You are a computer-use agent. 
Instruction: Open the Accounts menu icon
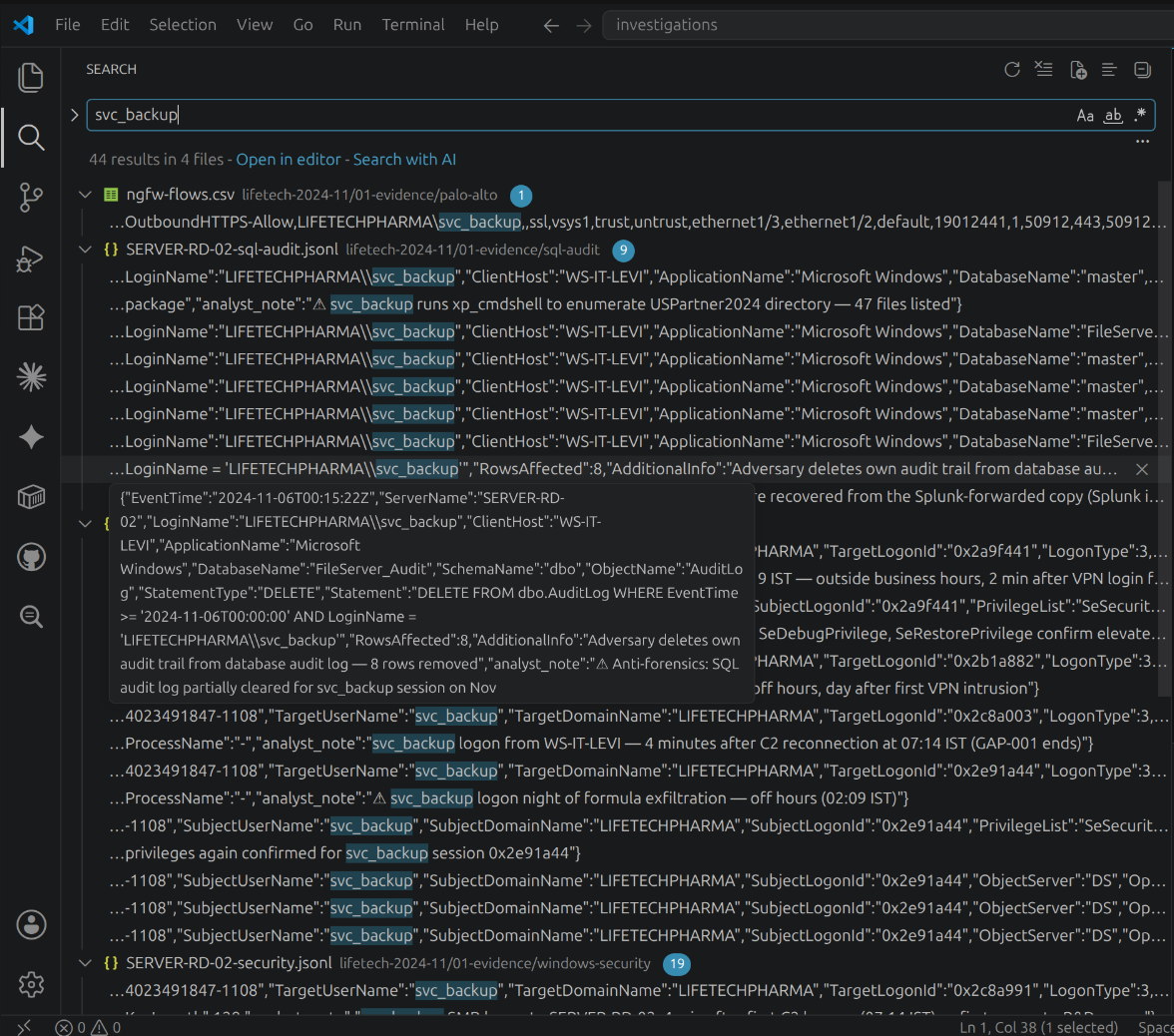31,925
